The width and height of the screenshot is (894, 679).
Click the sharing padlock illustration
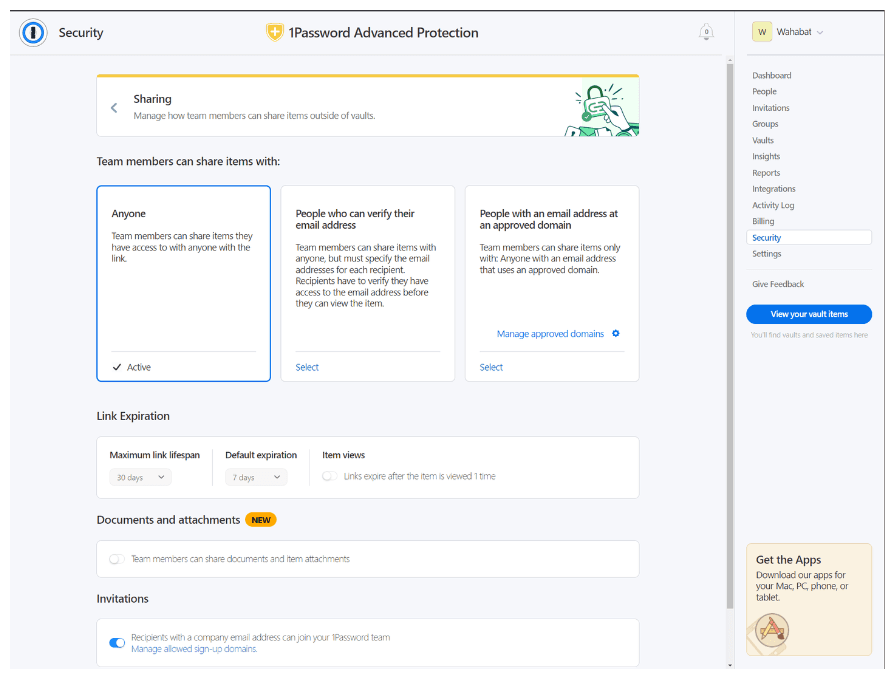604,107
